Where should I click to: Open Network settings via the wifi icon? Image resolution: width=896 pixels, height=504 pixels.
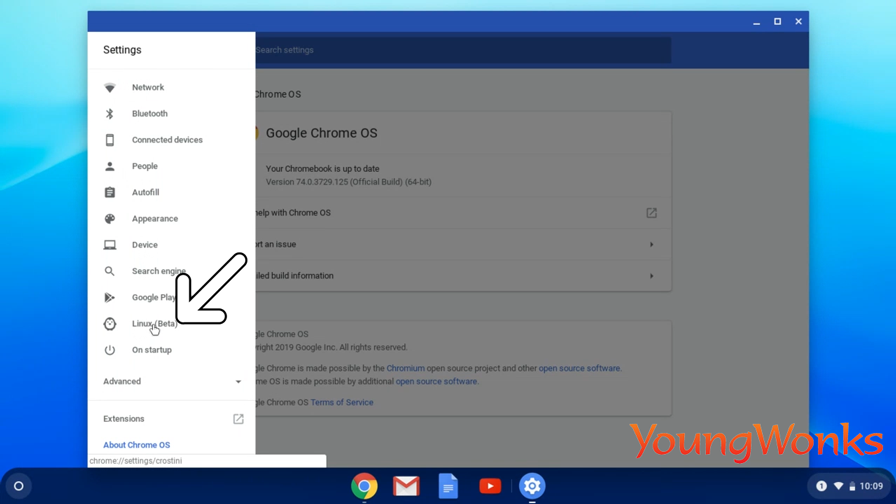point(110,87)
